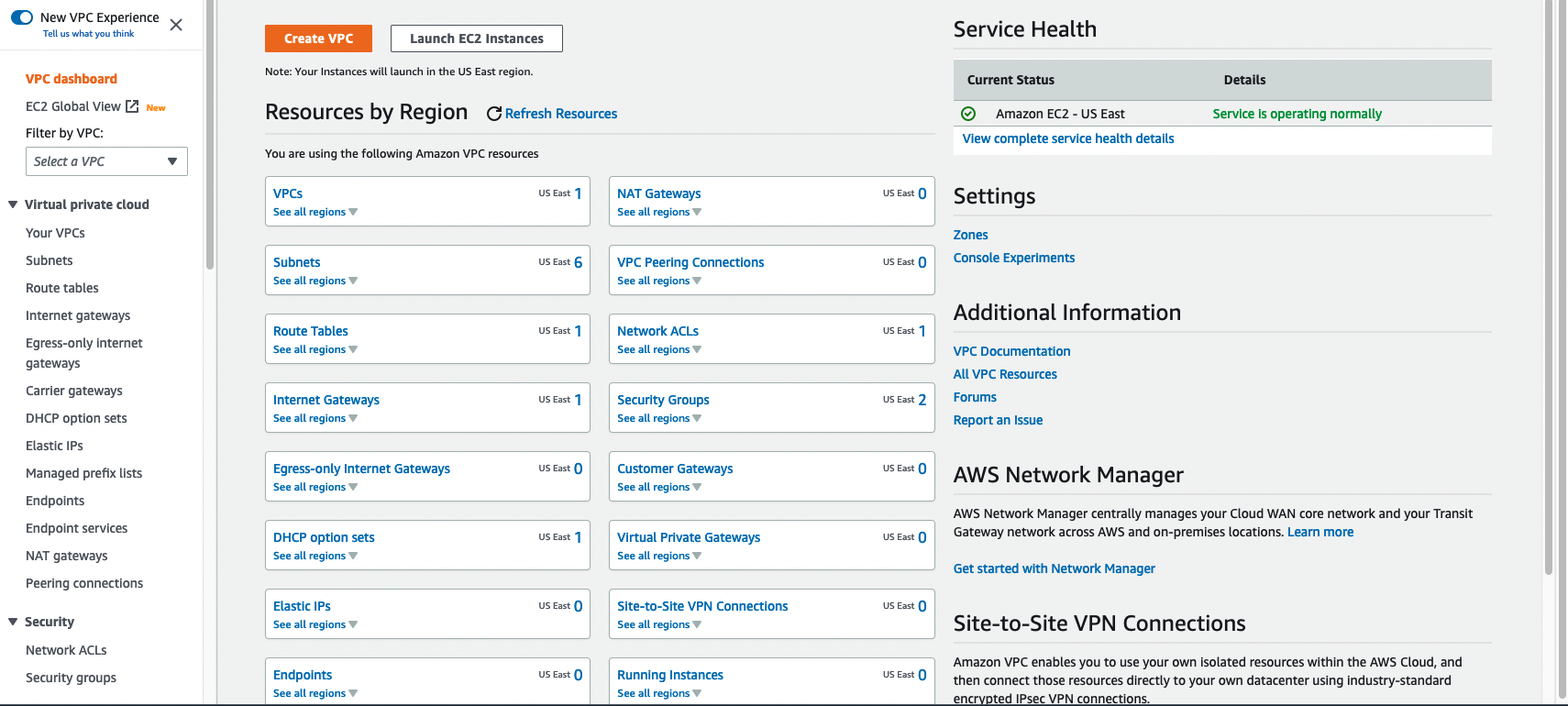The image size is (1568, 706).
Task: Expand See all regions under Security Groups
Action: pyautogui.click(x=658, y=418)
